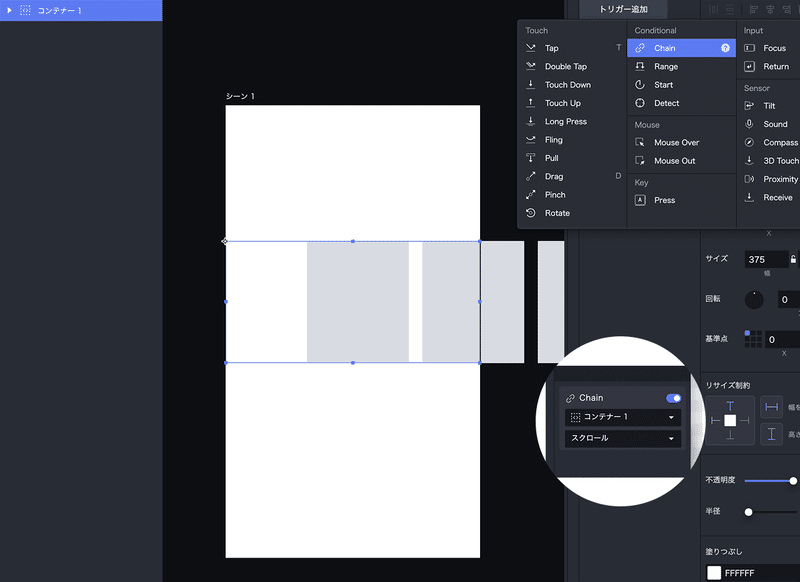Viewport: 800px width, 582px height.
Task: Click the 基準点 X value field
Action: [x=782, y=339]
